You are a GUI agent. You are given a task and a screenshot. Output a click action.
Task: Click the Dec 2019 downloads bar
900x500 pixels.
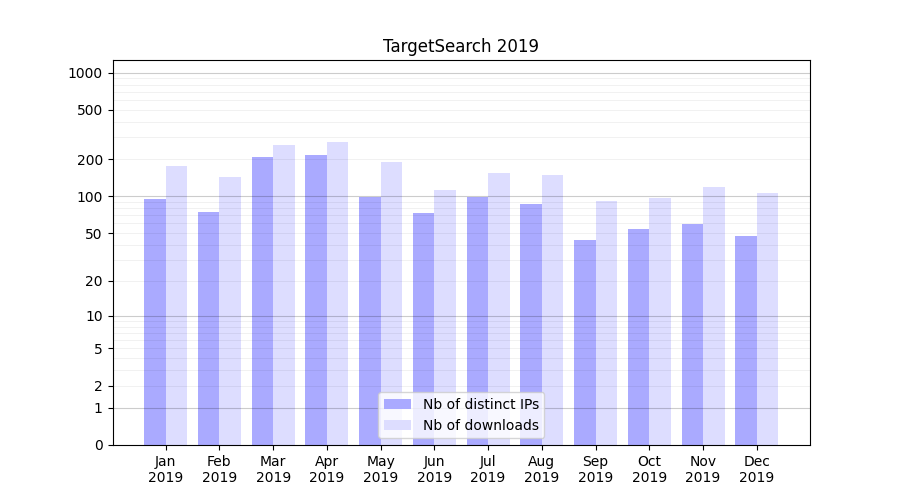(767, 318)
